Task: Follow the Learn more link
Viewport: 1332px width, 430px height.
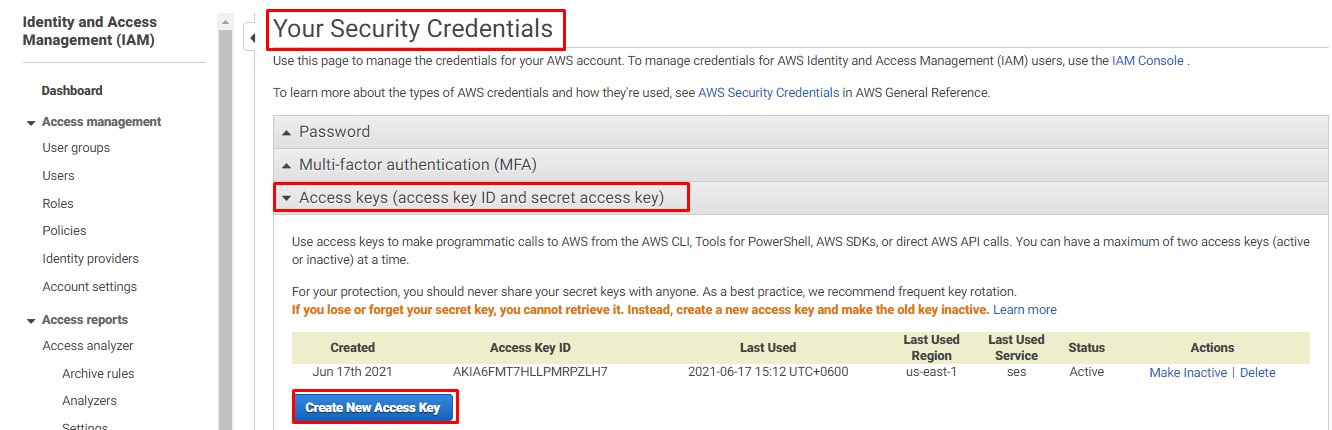Action: tap(1024, 310)
